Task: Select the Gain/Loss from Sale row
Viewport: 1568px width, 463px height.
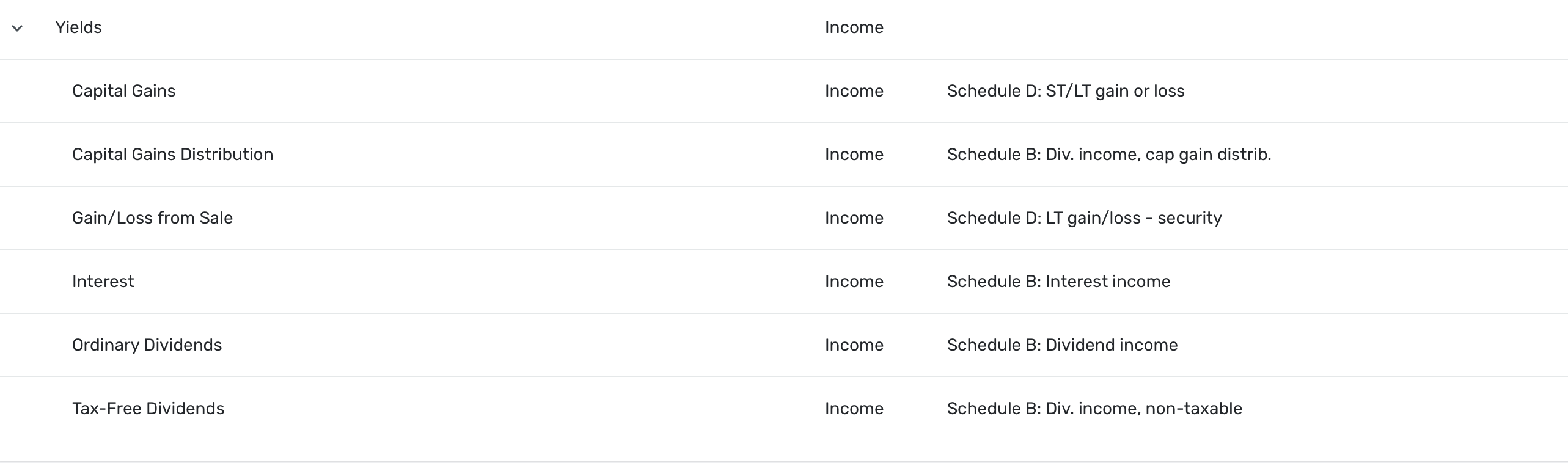Action: [x=152, y=217]
